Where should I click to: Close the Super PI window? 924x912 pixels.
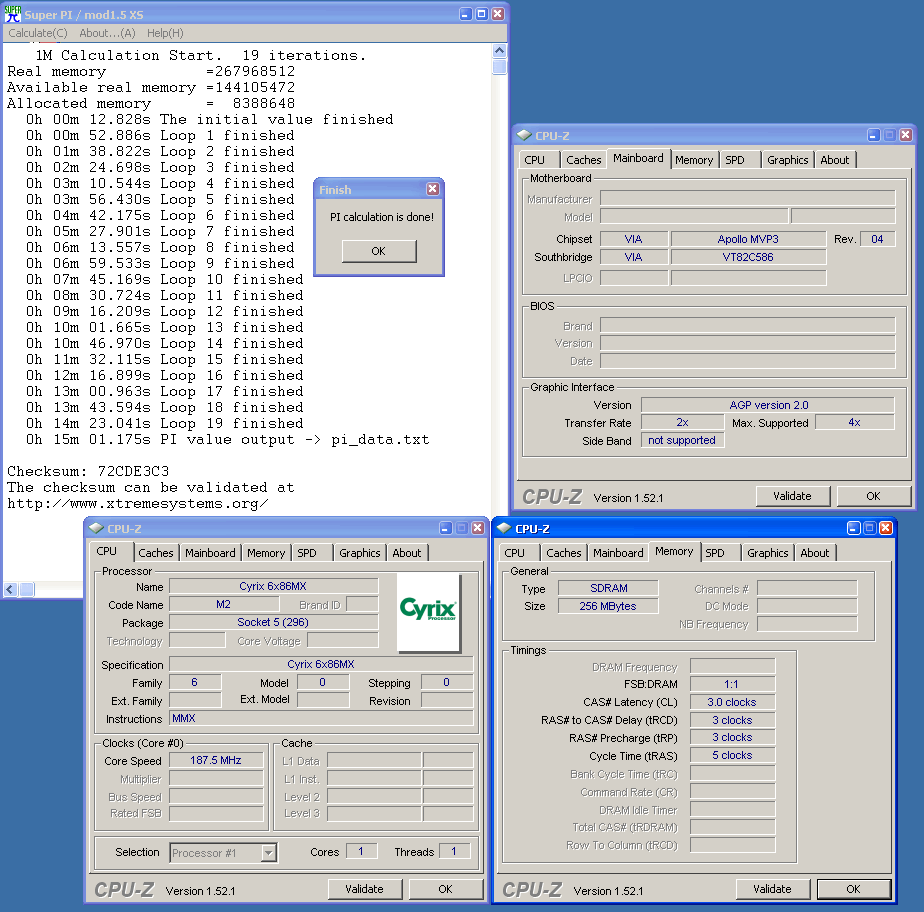[x=498, y=14]
